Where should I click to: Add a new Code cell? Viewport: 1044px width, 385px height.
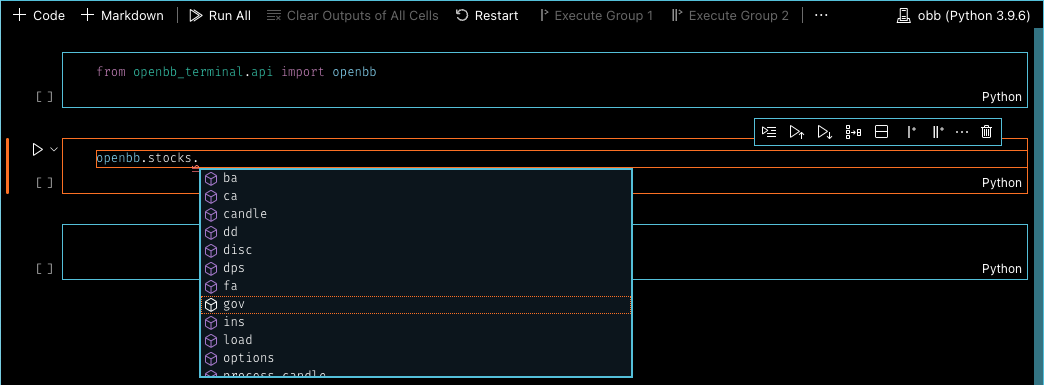pos(39,15)
